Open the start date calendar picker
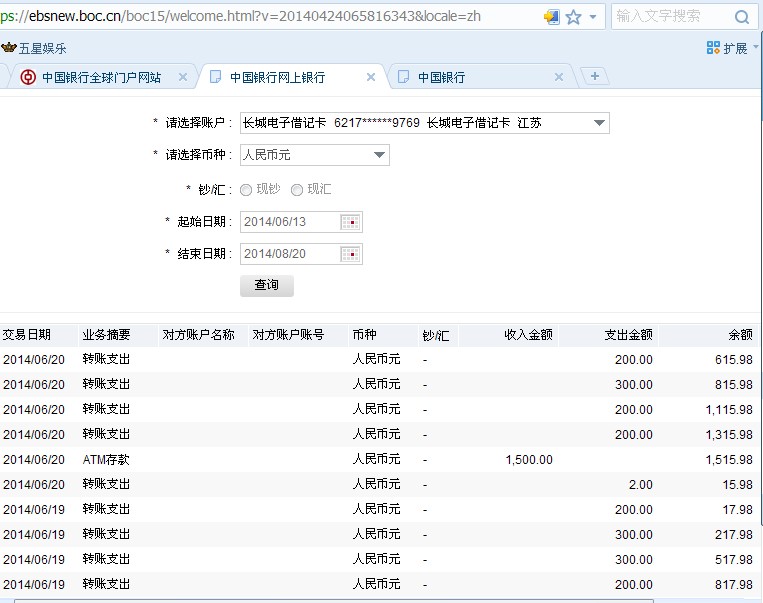Image resolution: width=763 pixels, height=603 pixels. [351, 222]
